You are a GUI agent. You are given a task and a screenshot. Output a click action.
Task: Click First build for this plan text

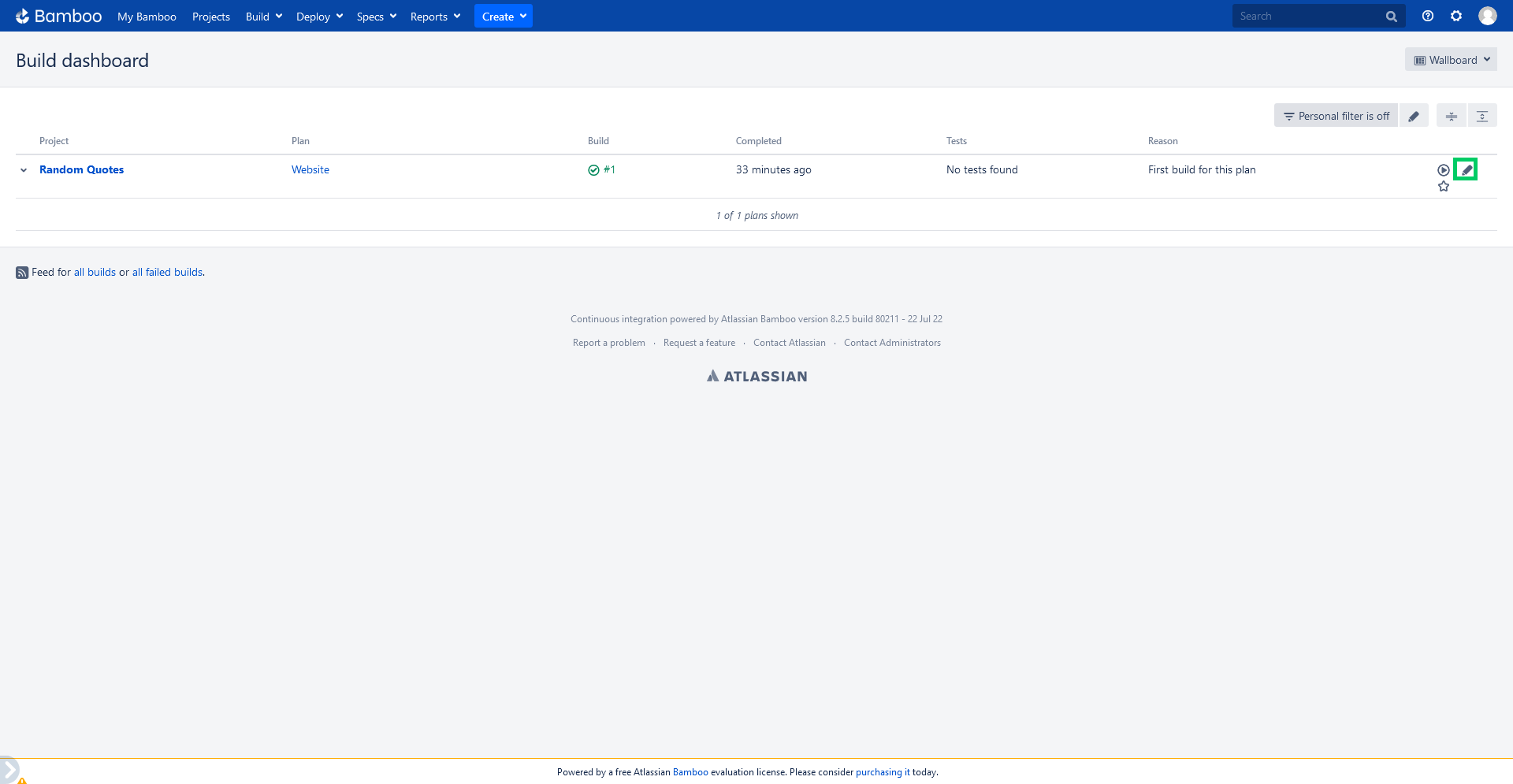pyautogui.click(x=1202, y=169)
